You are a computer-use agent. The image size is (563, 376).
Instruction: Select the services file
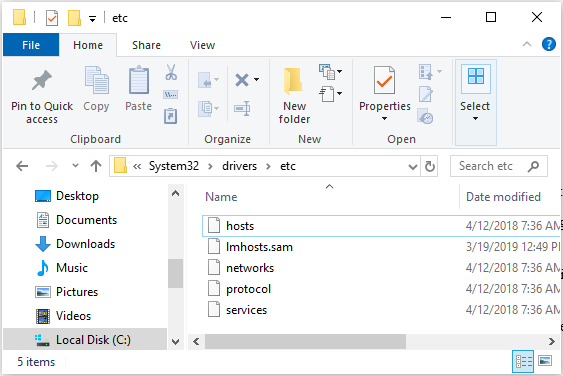coord(381,310)
